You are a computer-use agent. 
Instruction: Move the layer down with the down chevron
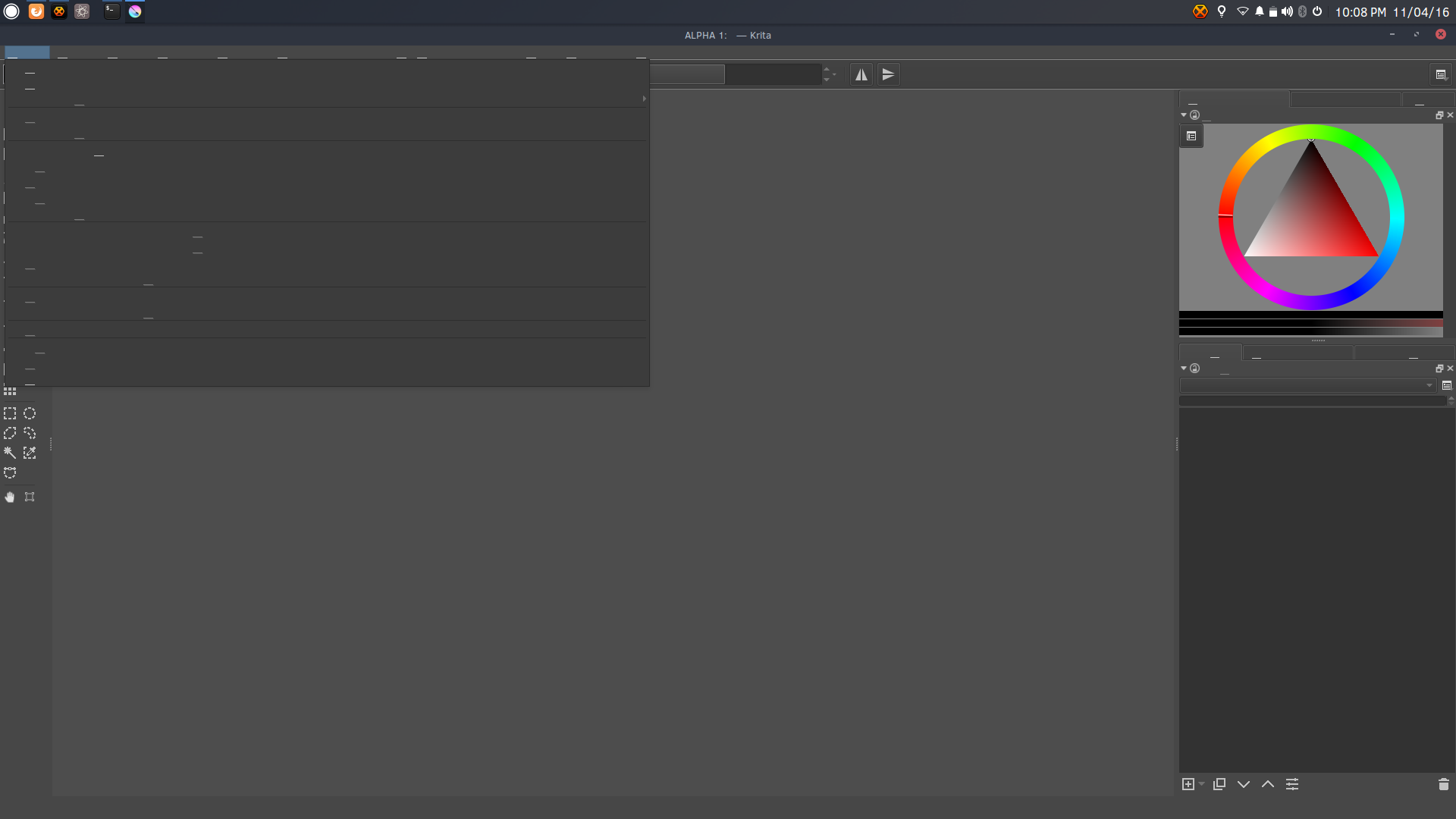click(1244, 784)
